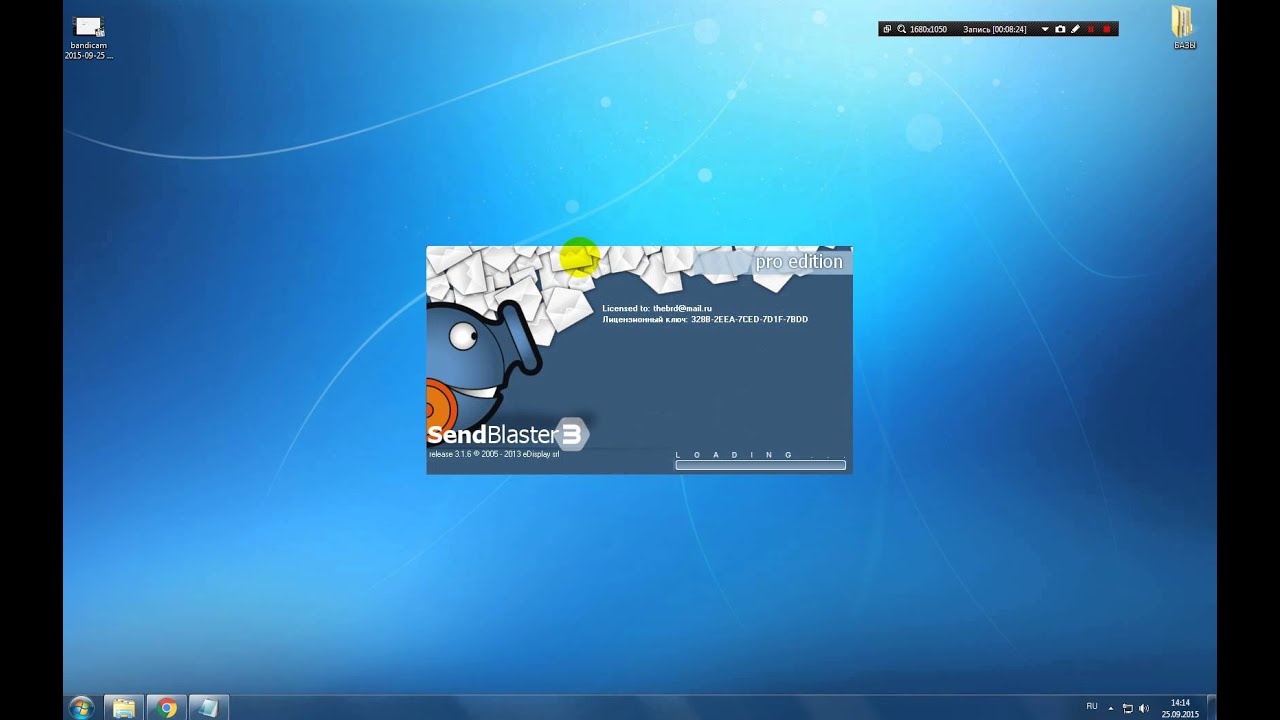This screenshot has height=720, width=1280.
Task: Switch the RU language indicator
Action: [x=1092, y=706]
